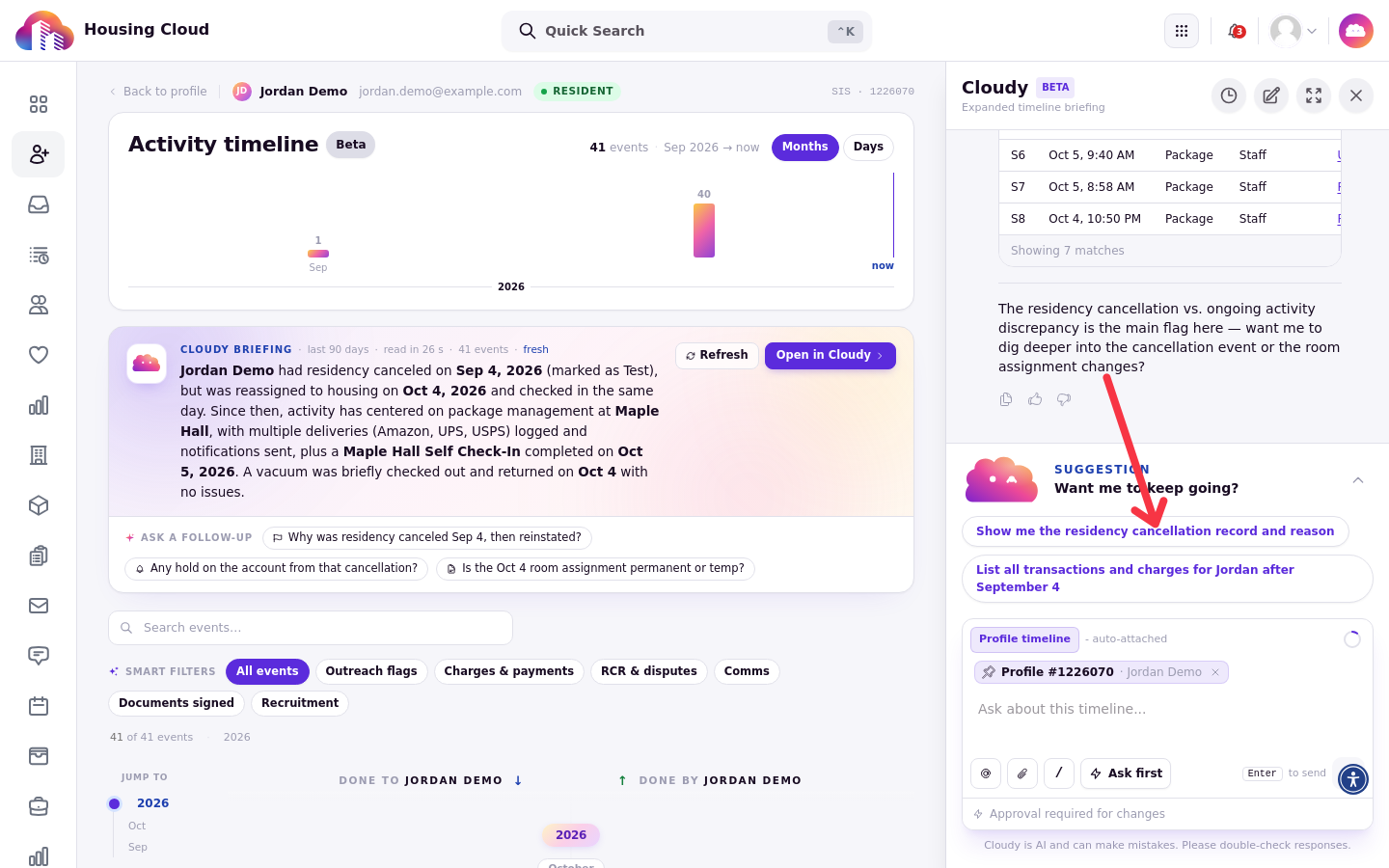This screenshot has height=868, width=1389.
Task: Click the 40-events bar in timeline chart
Action: [x=704, y=230]
